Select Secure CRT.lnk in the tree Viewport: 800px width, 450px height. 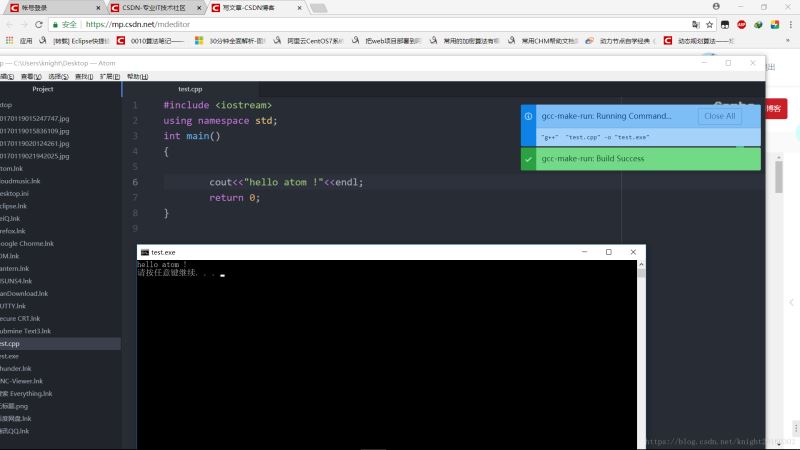pos(20,318)
